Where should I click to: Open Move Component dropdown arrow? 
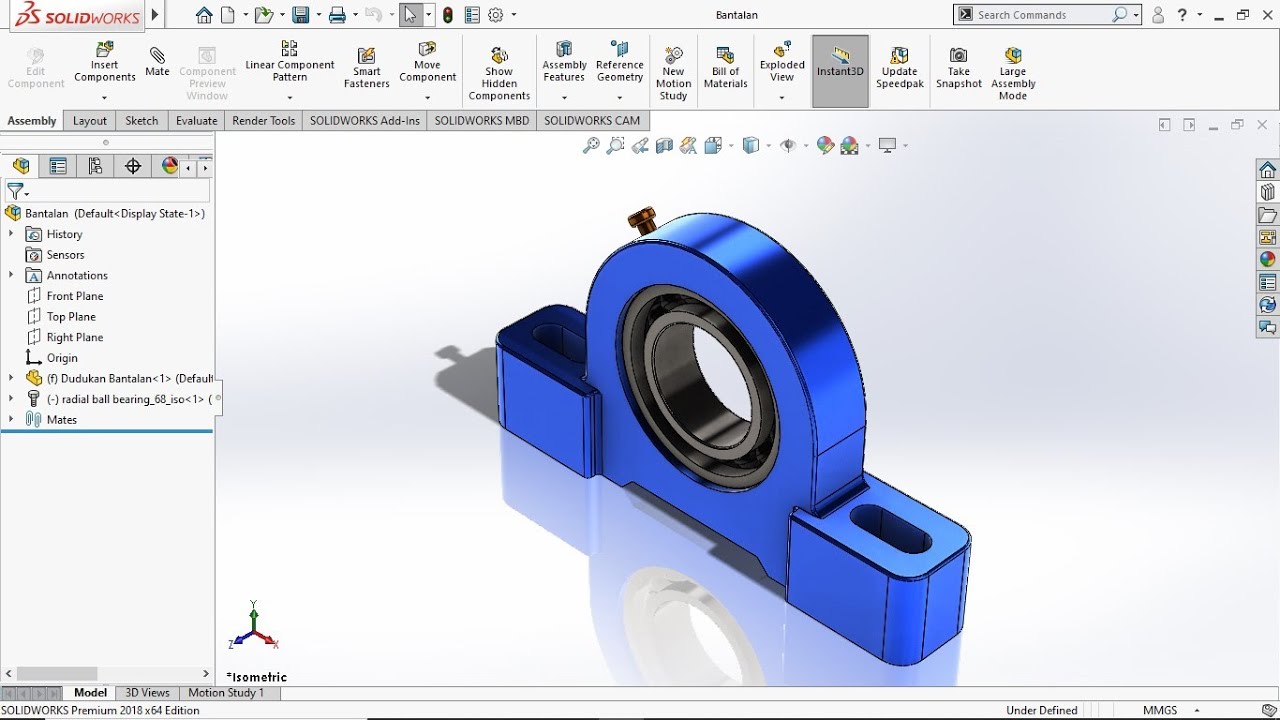point(427,98)
